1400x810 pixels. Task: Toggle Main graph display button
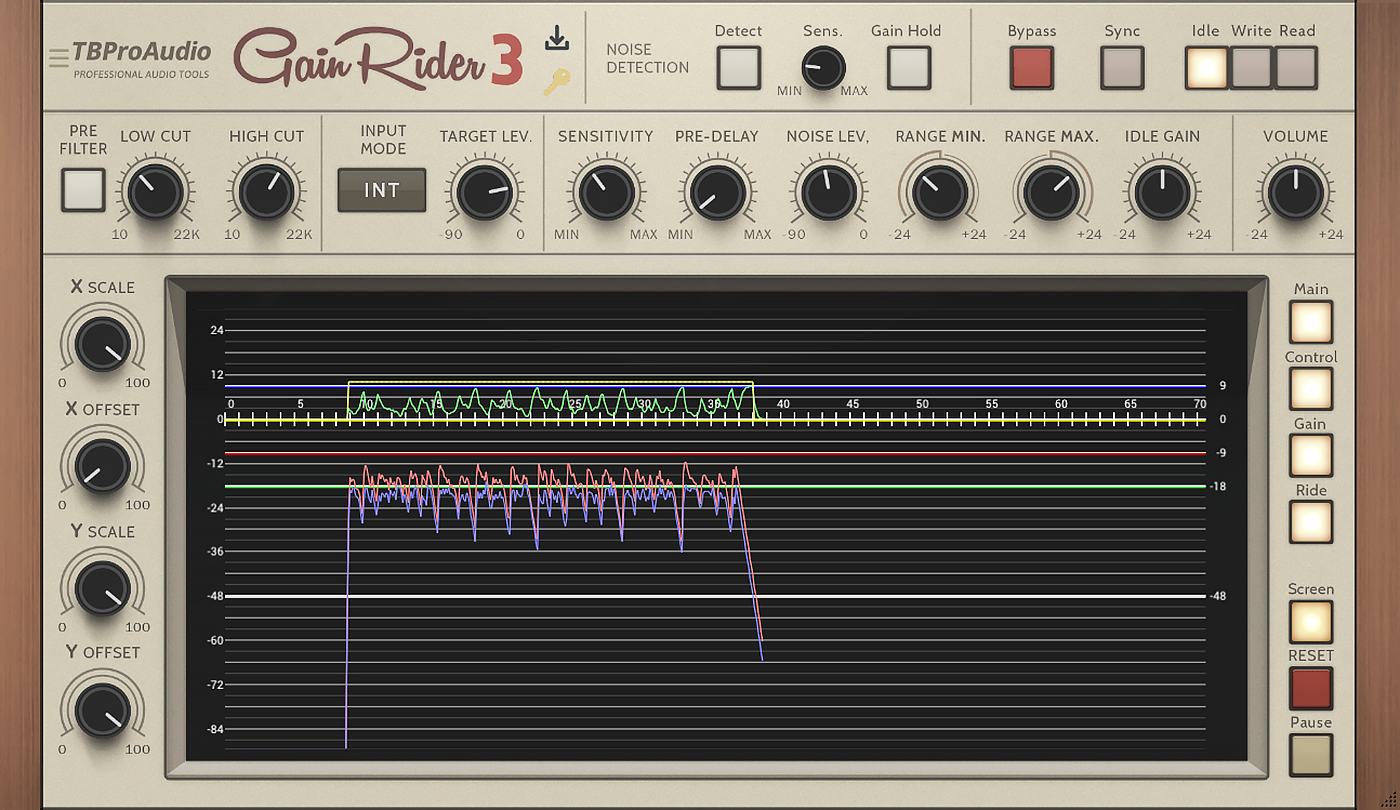(x=1310, y=322)
